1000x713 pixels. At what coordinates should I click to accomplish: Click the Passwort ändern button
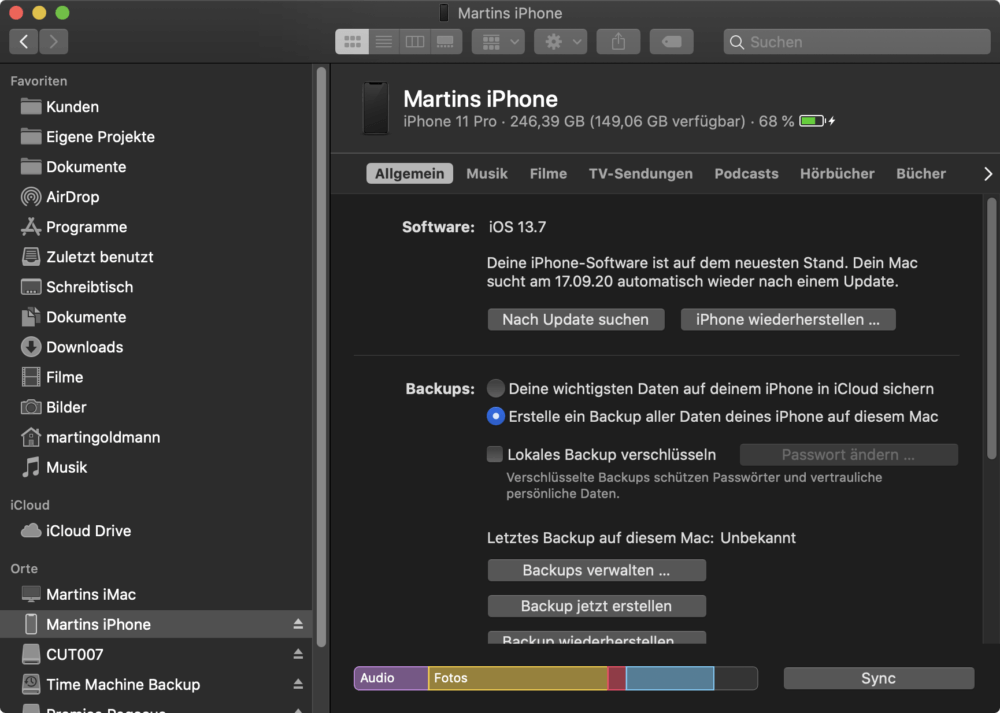pyautogui.click(x=849, y=455)
